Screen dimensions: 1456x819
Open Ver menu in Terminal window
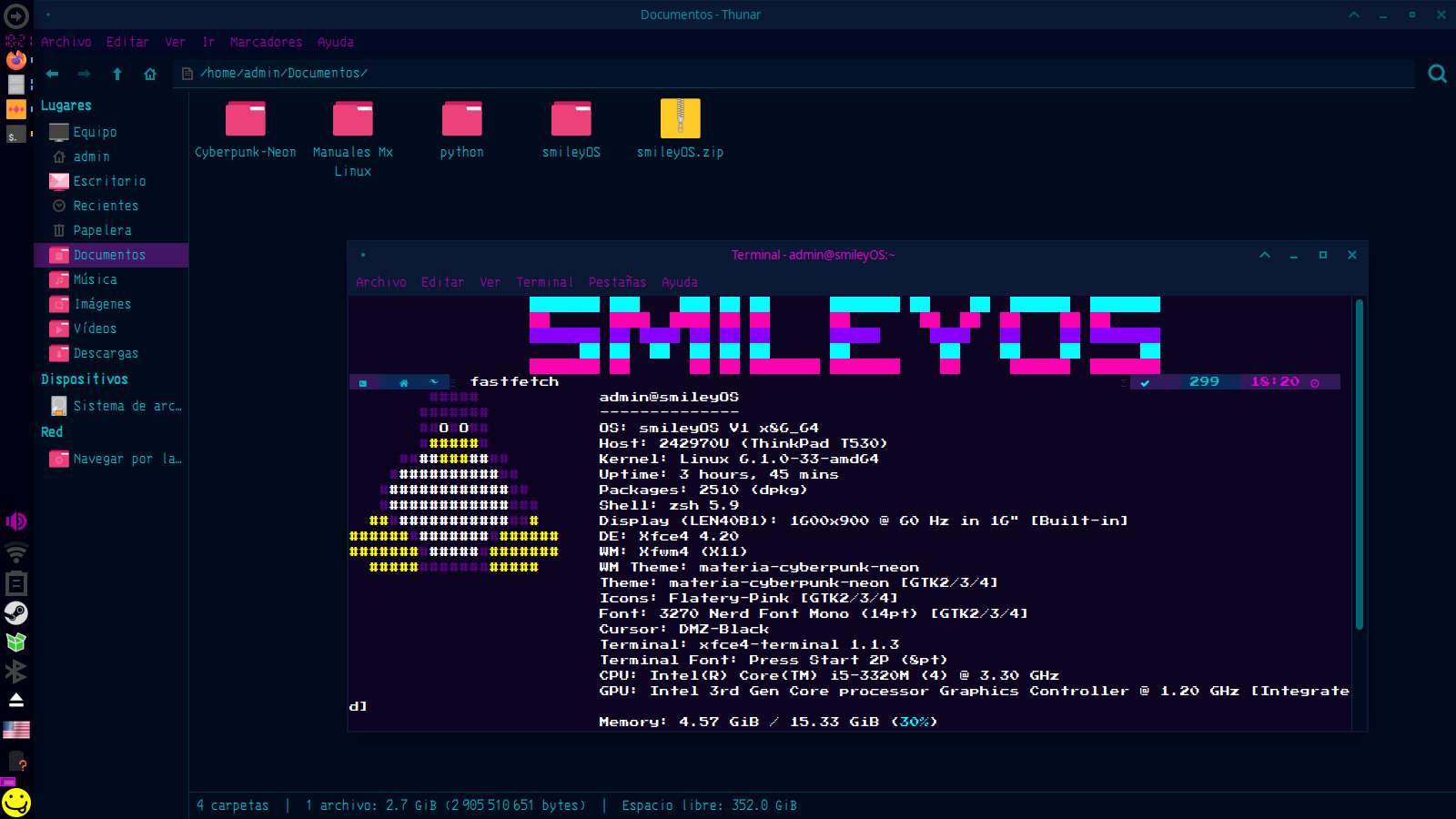click(490, 282)
